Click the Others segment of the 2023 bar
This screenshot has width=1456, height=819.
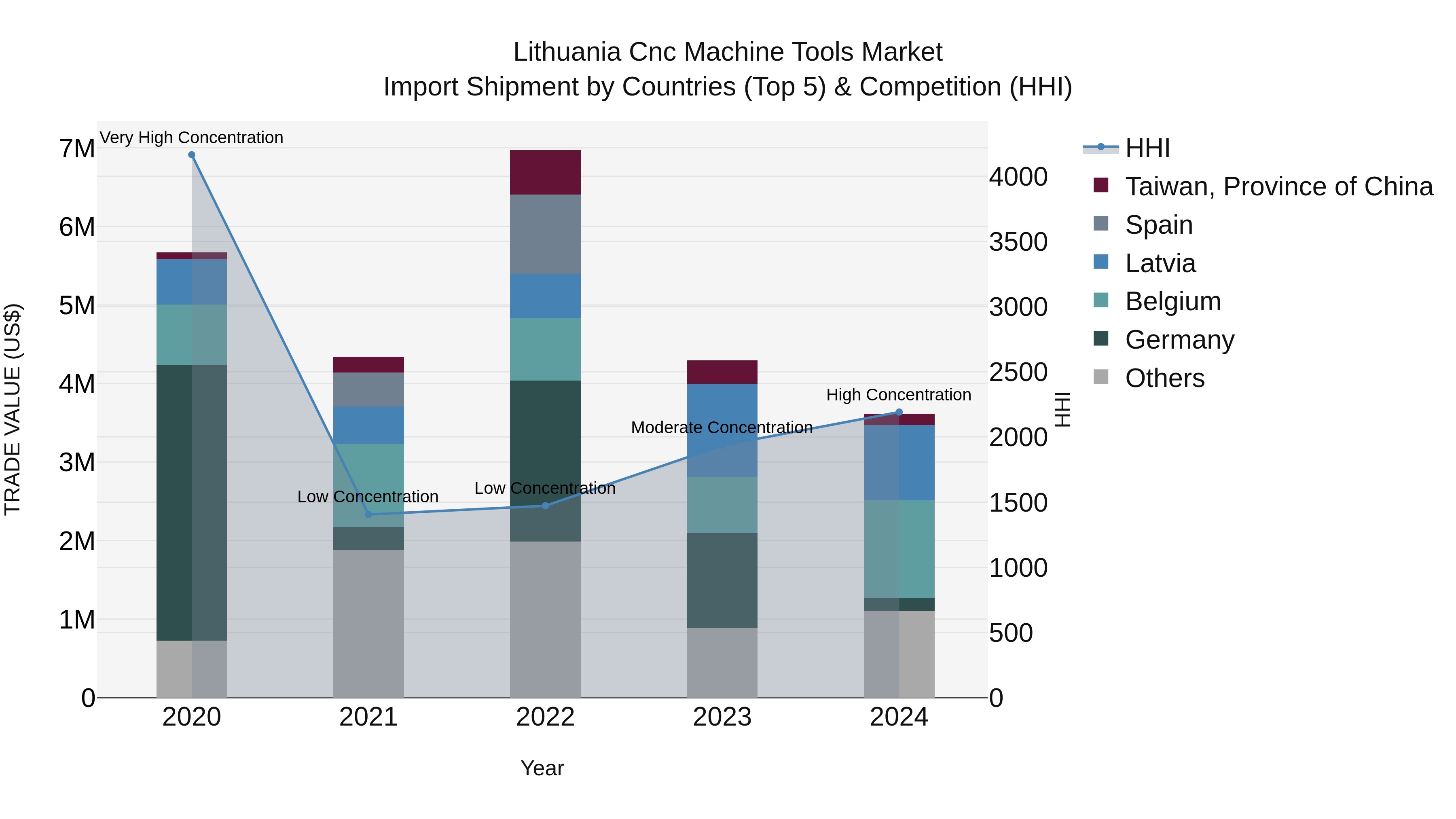(722, 662)
